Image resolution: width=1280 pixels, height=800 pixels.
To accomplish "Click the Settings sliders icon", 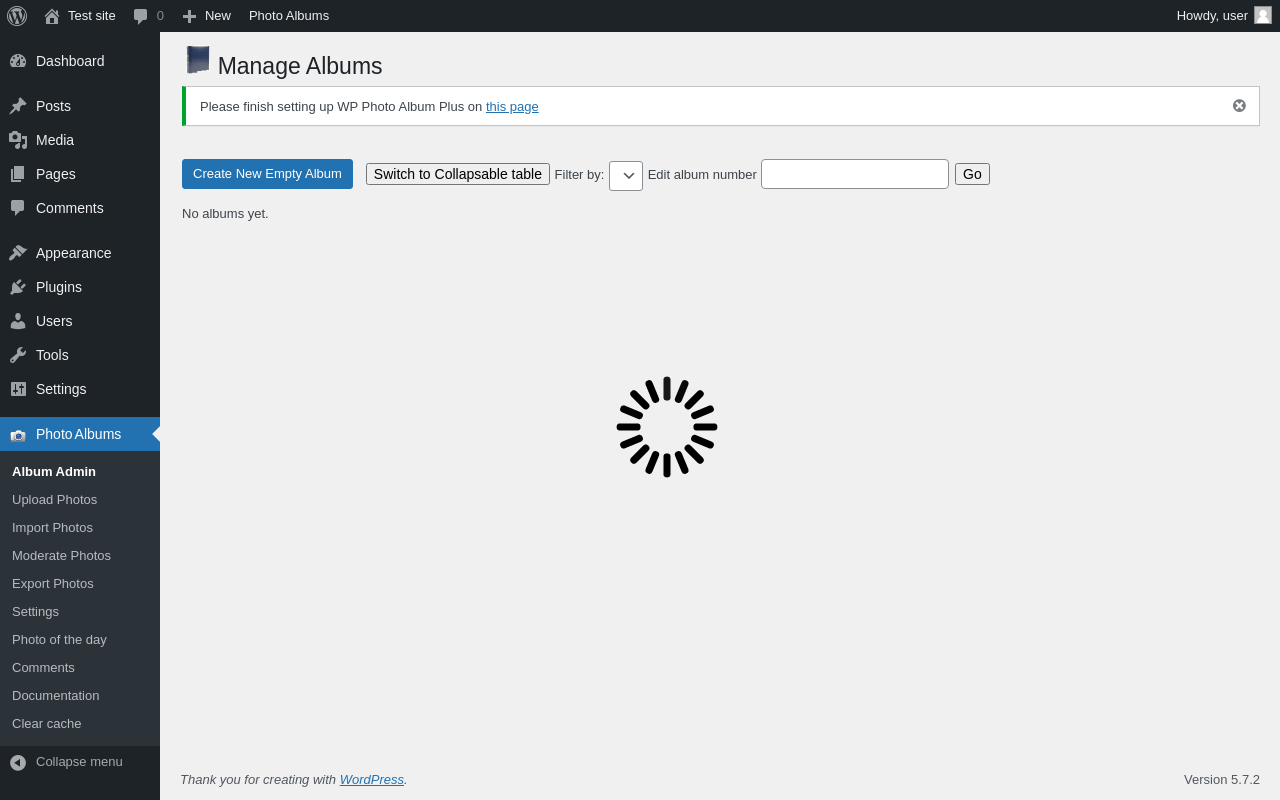I will pos(18,389).
